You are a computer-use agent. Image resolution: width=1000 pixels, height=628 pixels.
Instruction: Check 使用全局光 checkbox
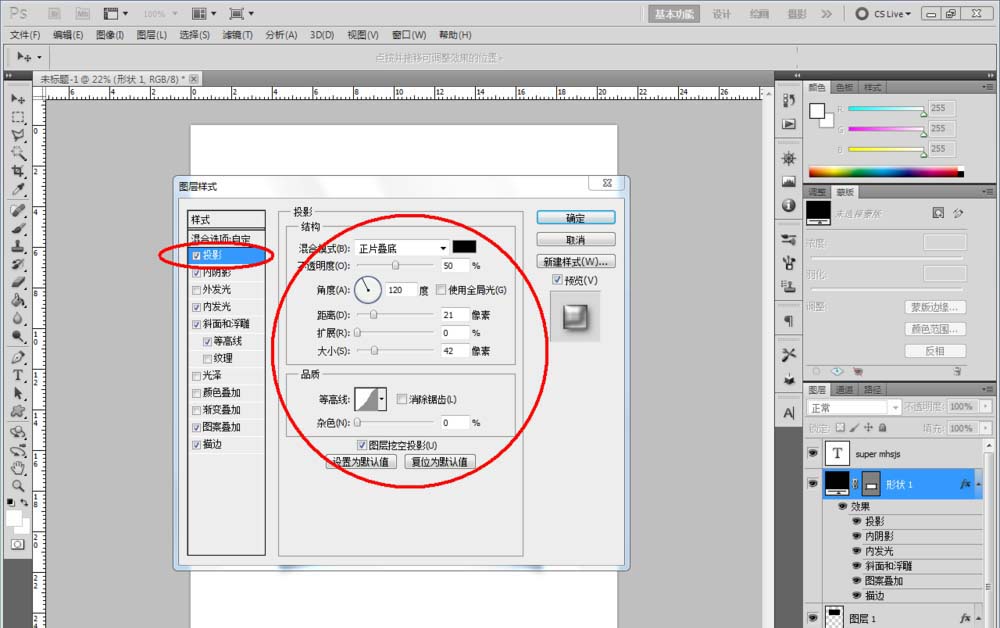441,289
